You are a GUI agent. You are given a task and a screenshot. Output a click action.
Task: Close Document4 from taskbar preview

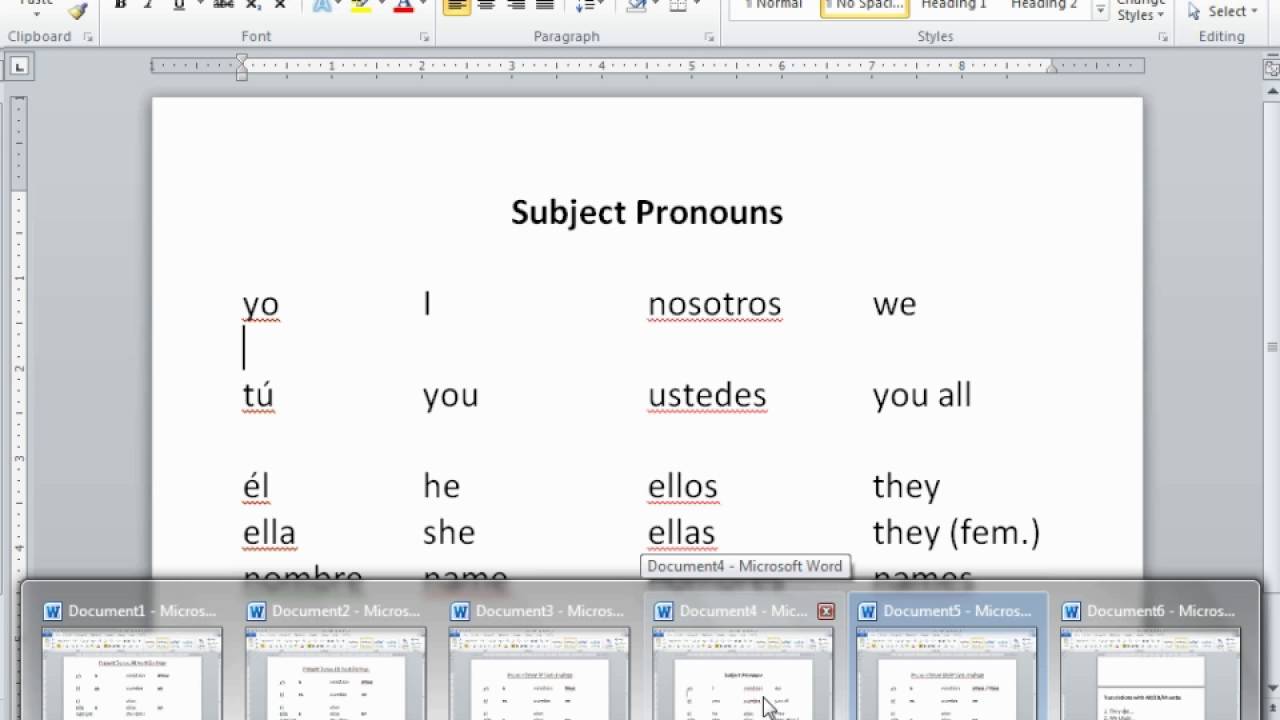826,611
